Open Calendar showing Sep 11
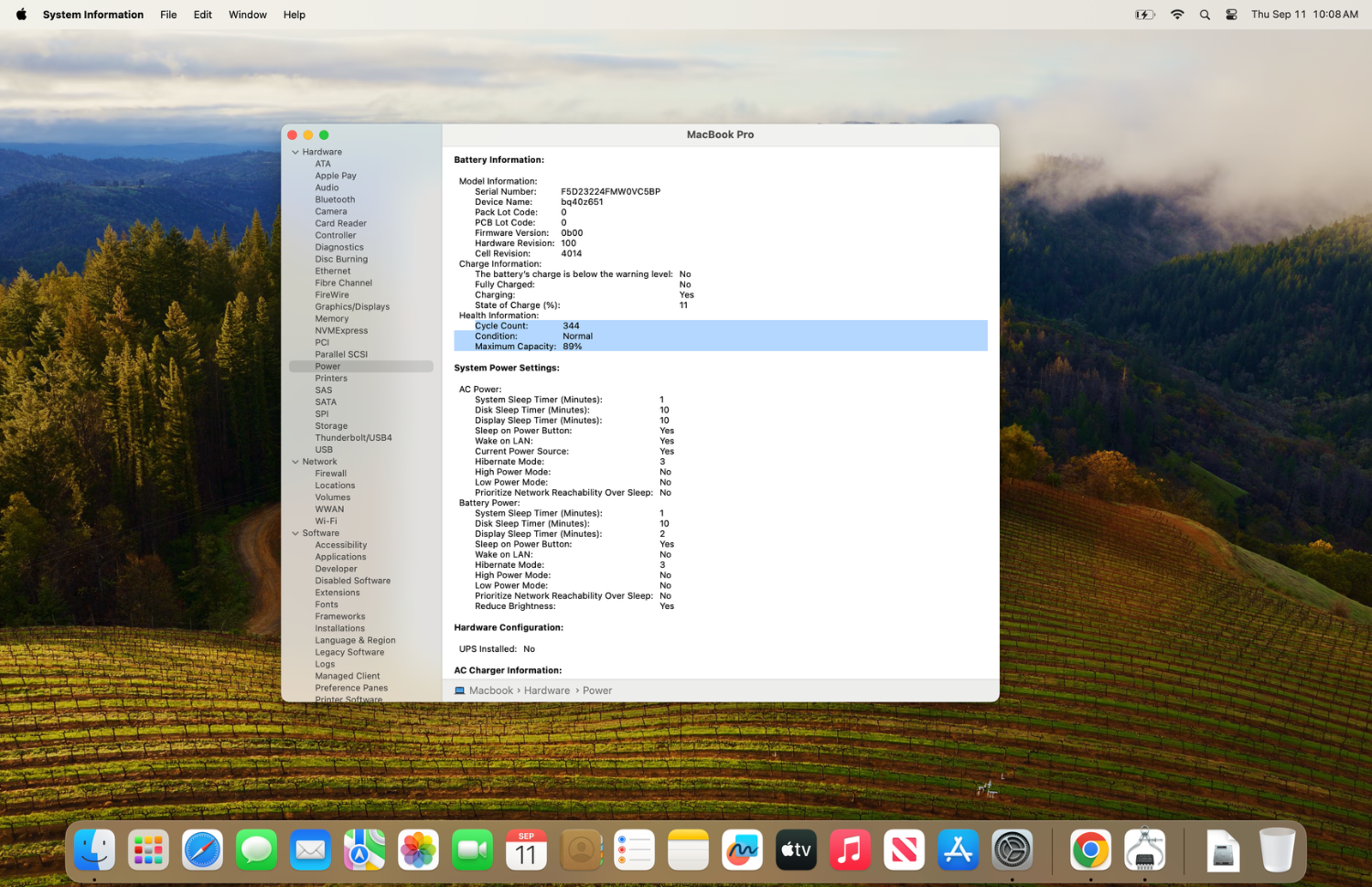 (526, 850)
